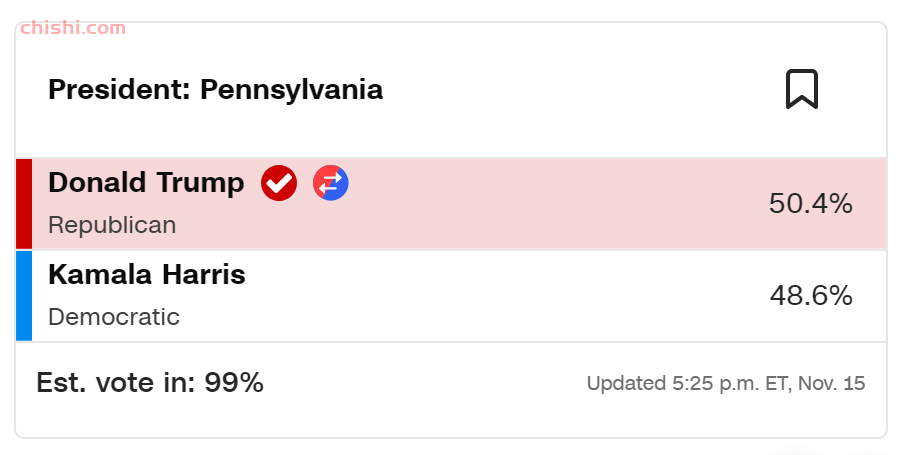This screenshot has height=455, width=903.
Task: Select the highlighted Donald Trump result row
Action: point(451,204)
